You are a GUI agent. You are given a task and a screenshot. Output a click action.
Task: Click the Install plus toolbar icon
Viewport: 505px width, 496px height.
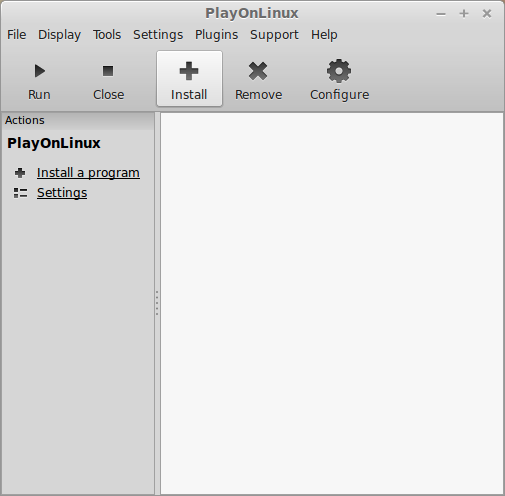point(189,71)
